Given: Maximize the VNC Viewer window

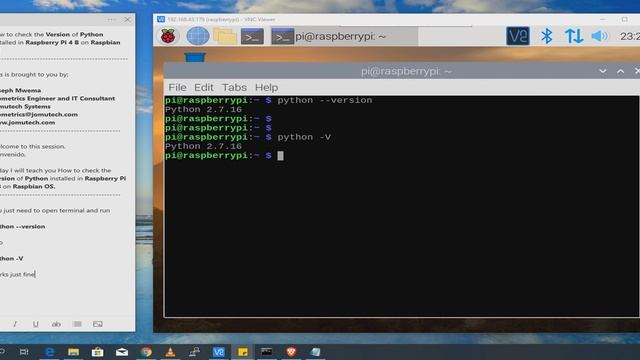Looking at the screenshot, I should pos(624,19).
